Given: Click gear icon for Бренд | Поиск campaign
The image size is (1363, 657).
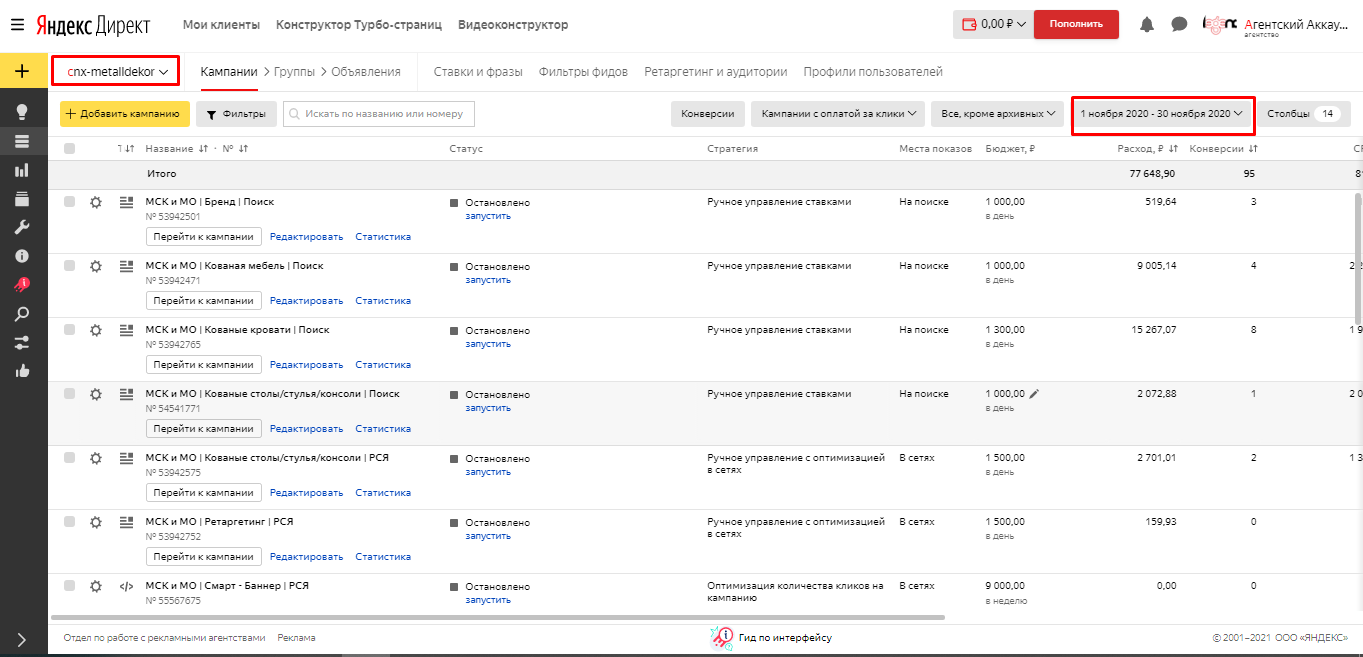Looking at the screenshot, I should click(96, 202).
